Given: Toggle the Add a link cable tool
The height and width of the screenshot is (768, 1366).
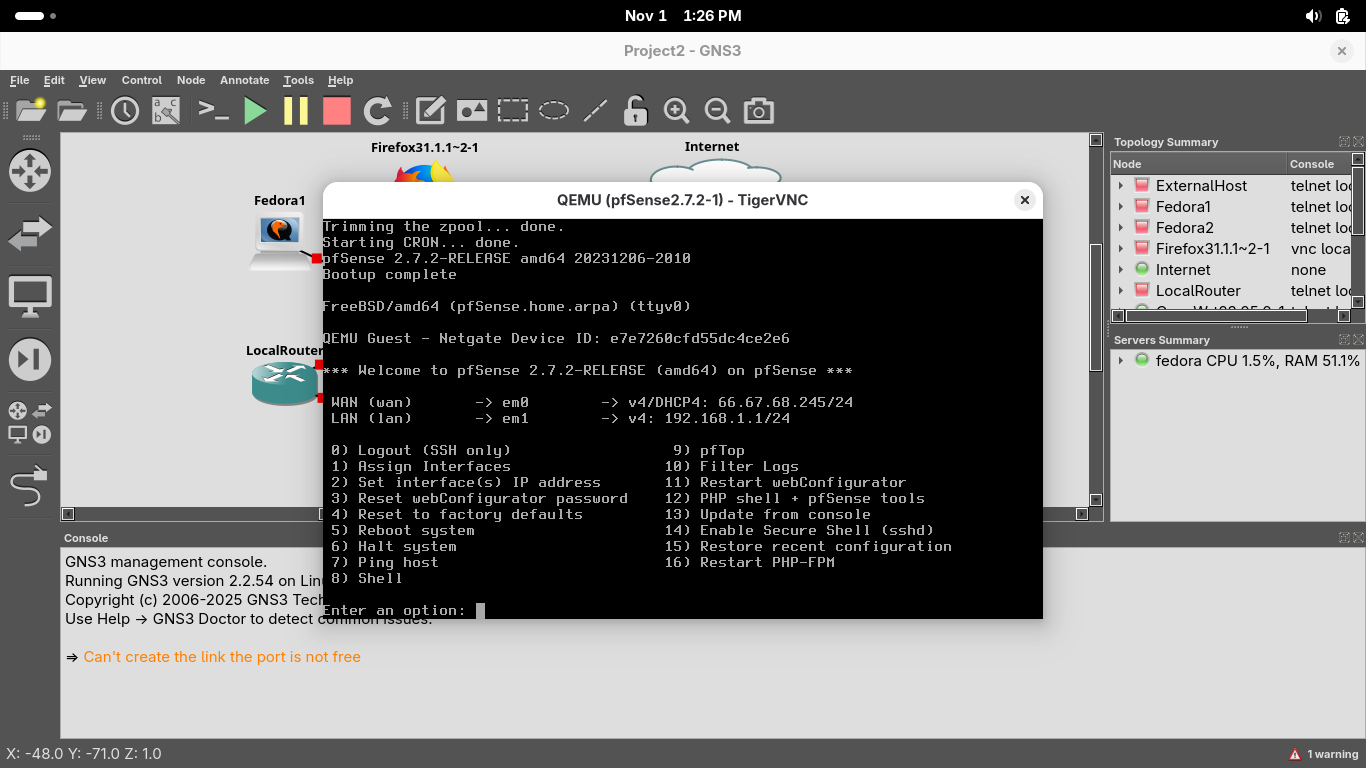Looking at the screenshot, I should [30, 487].
